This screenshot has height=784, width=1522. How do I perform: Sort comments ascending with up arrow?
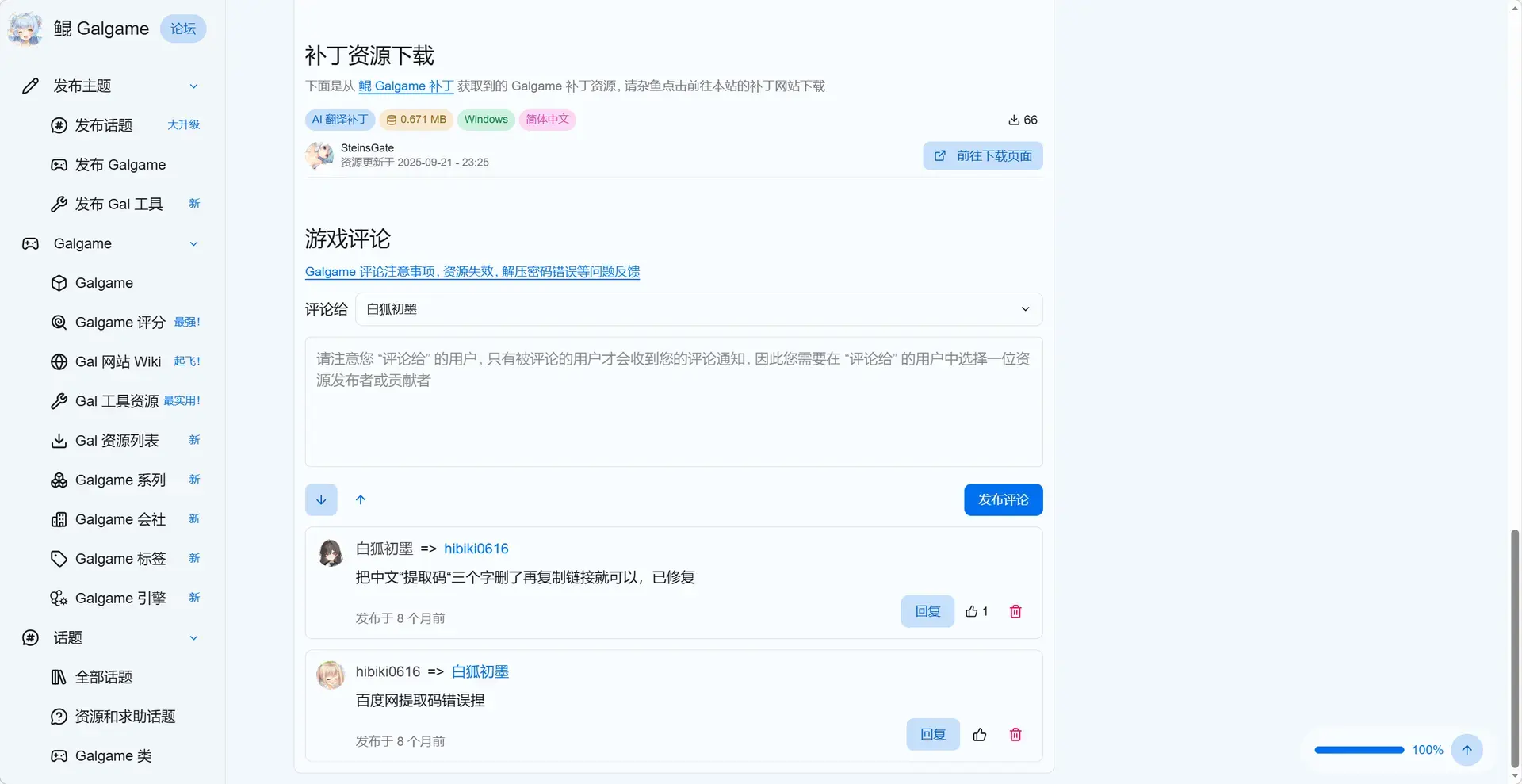tap(361, 499)
